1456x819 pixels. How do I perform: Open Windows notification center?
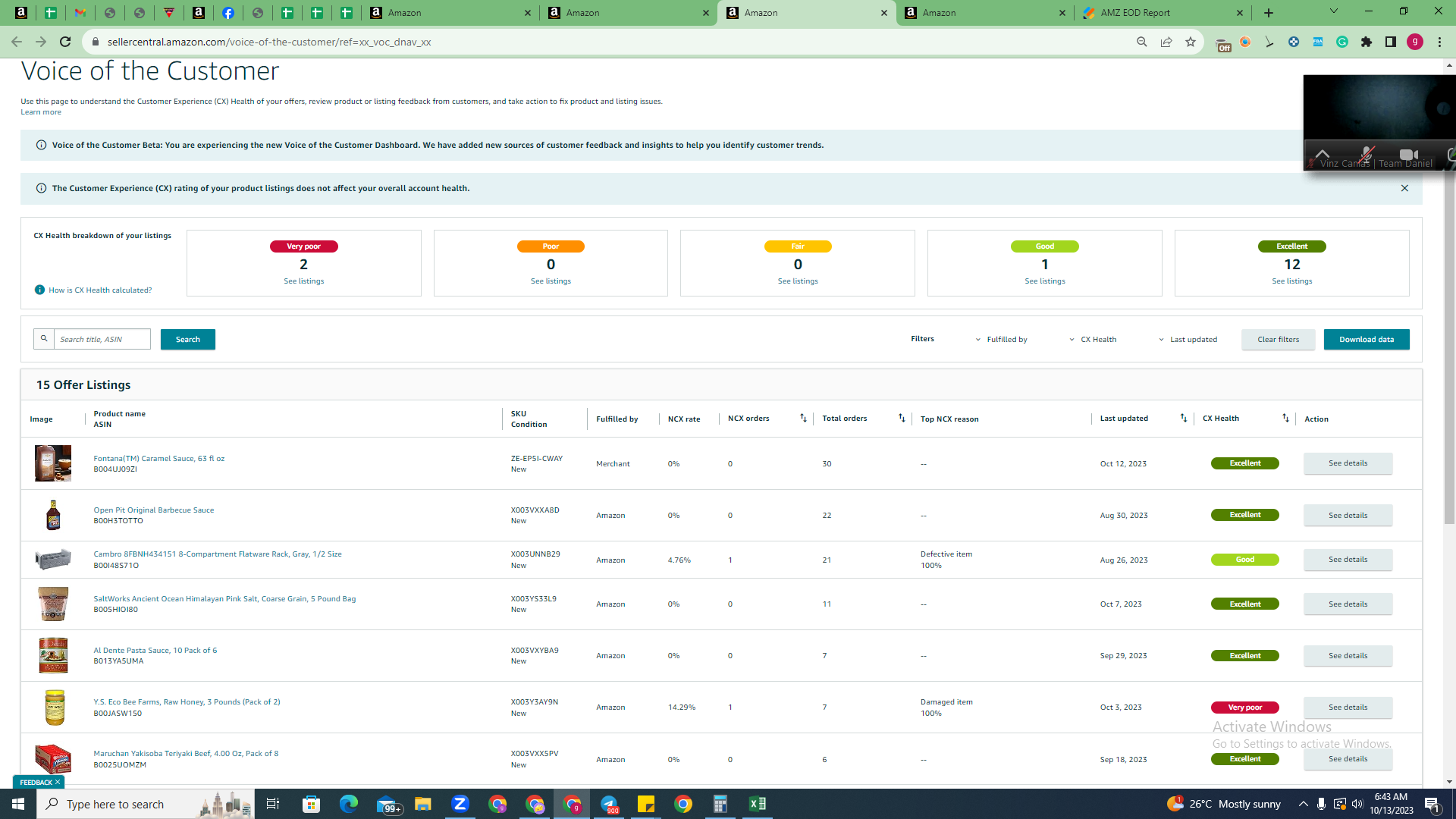pos(1432,804)
